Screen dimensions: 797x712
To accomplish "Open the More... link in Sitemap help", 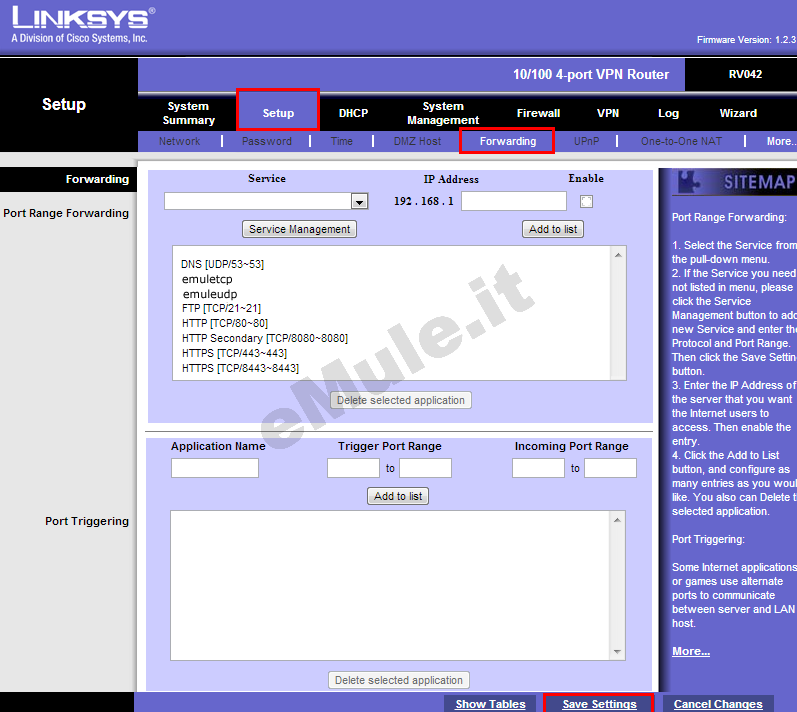I will point(691,652).
